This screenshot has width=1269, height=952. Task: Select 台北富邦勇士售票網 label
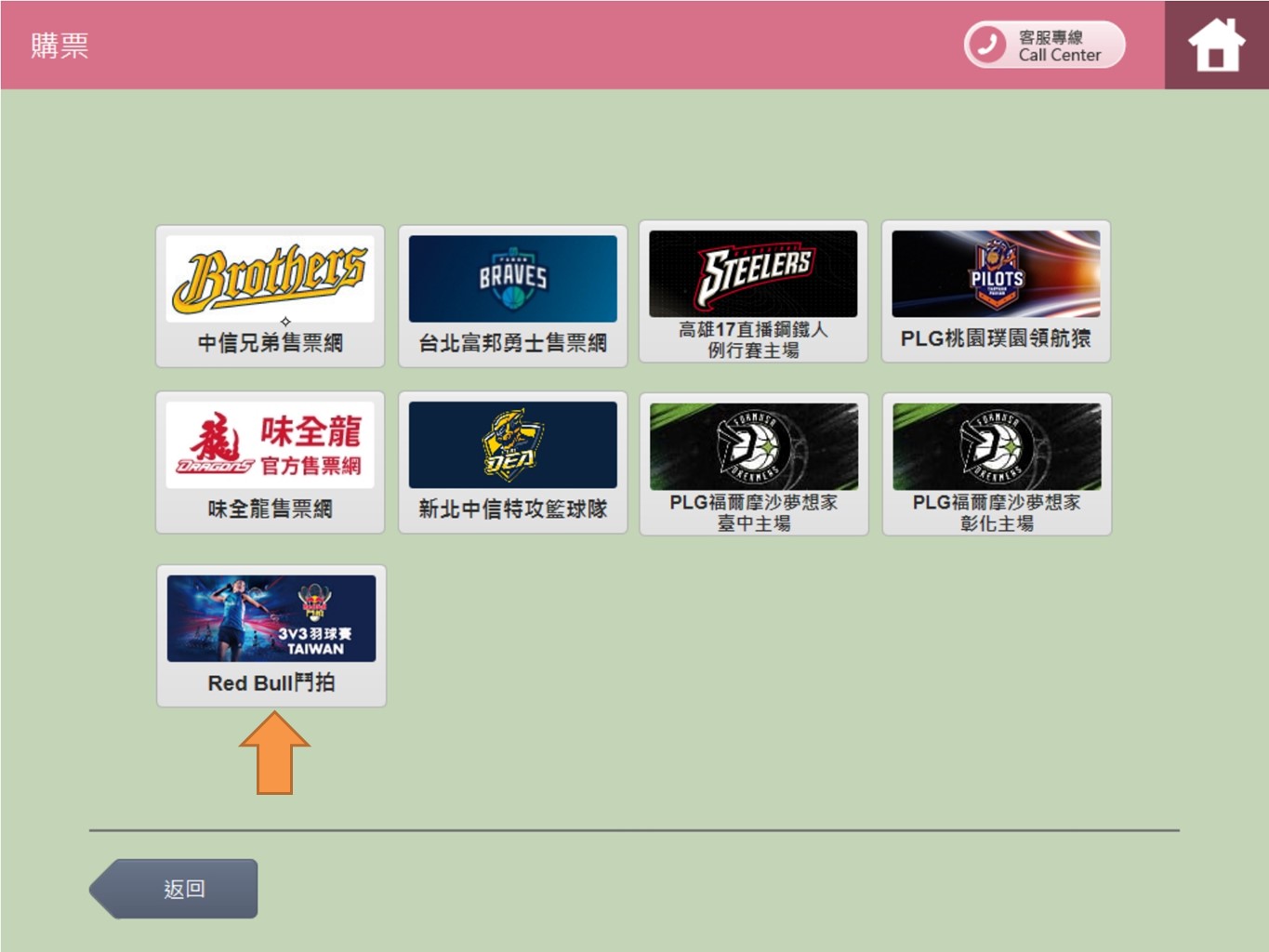[x=513, y=342]
